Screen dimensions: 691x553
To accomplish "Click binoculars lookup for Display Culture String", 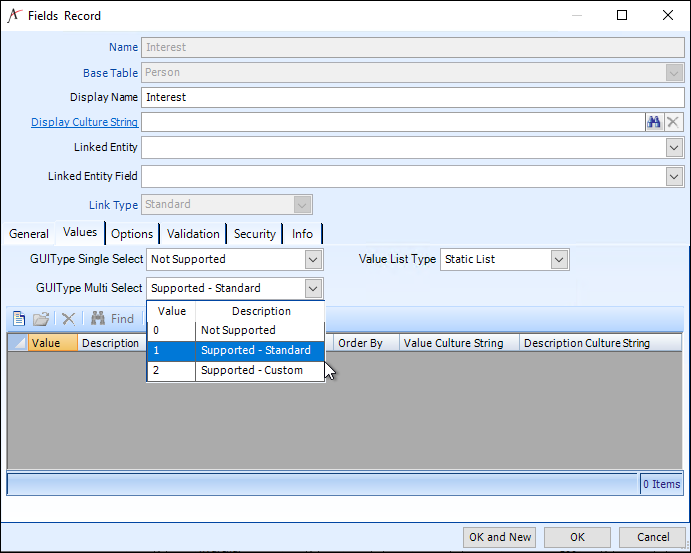I will point(654,122).
